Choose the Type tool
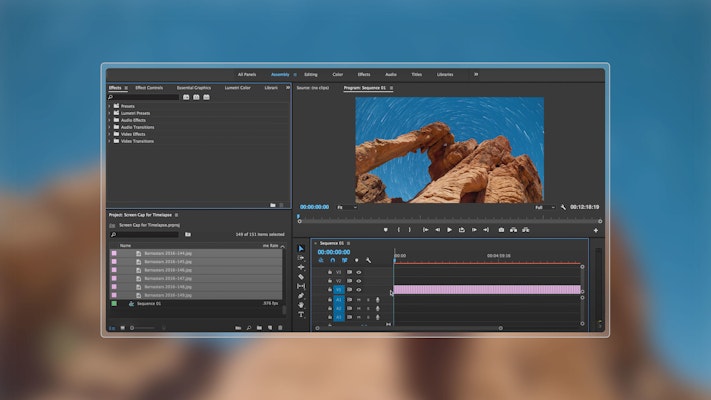Image resolution: width=711 pixels, height=400 pixels. 301,314
